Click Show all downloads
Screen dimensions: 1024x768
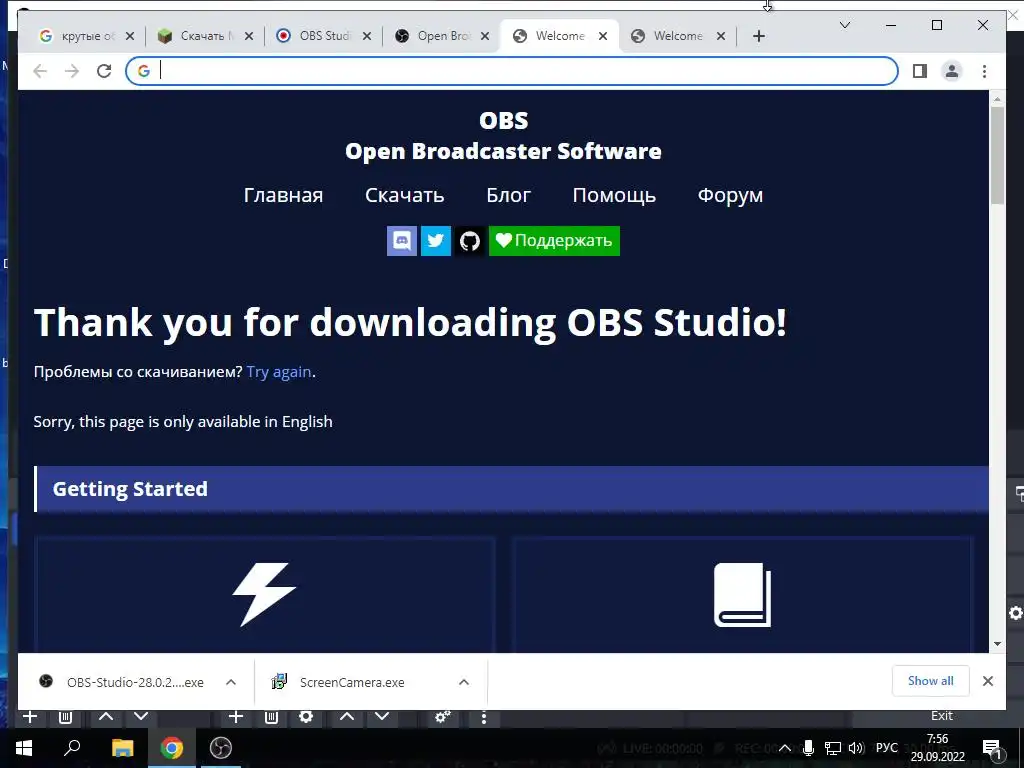[x=931, y=681]
